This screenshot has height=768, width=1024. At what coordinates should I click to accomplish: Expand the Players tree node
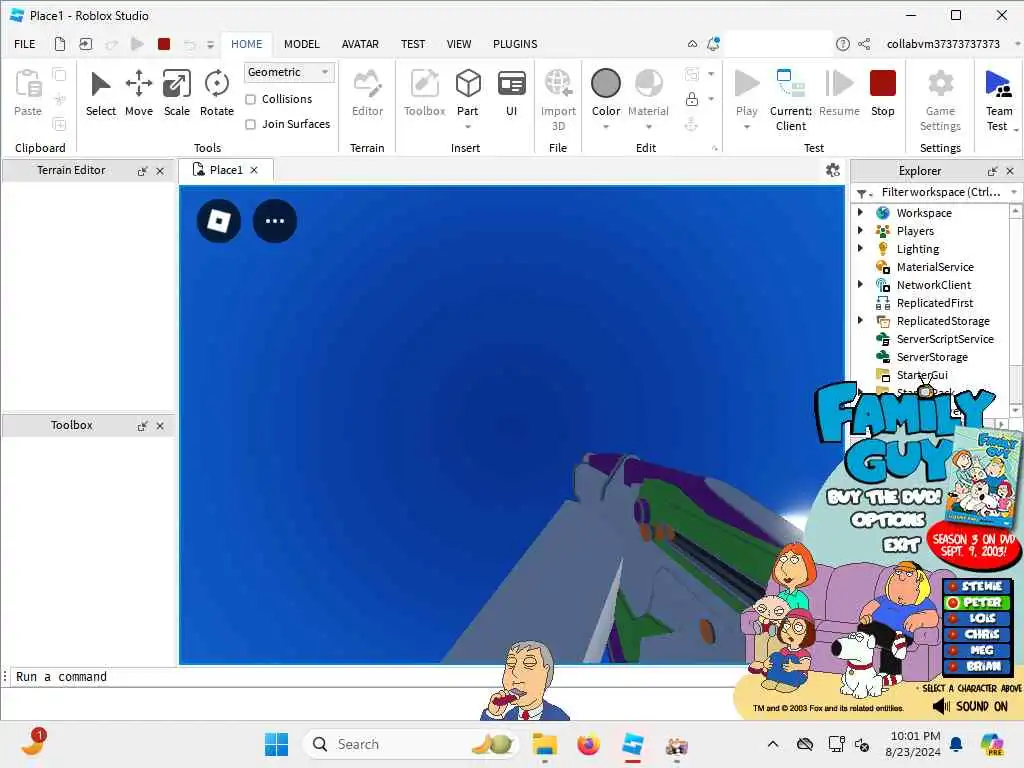(x=860, y=231)
